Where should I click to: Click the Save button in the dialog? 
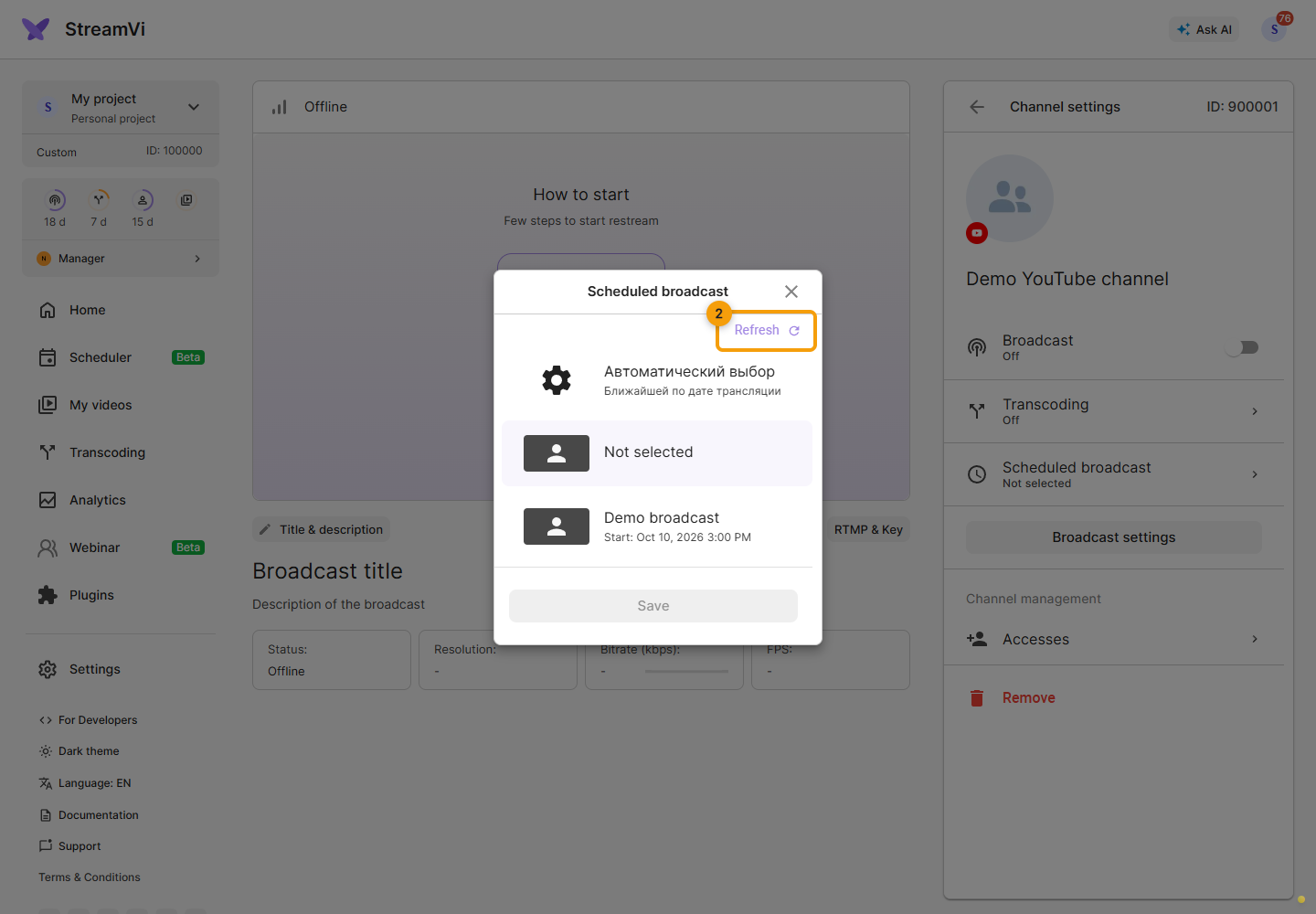click(653, 606)
